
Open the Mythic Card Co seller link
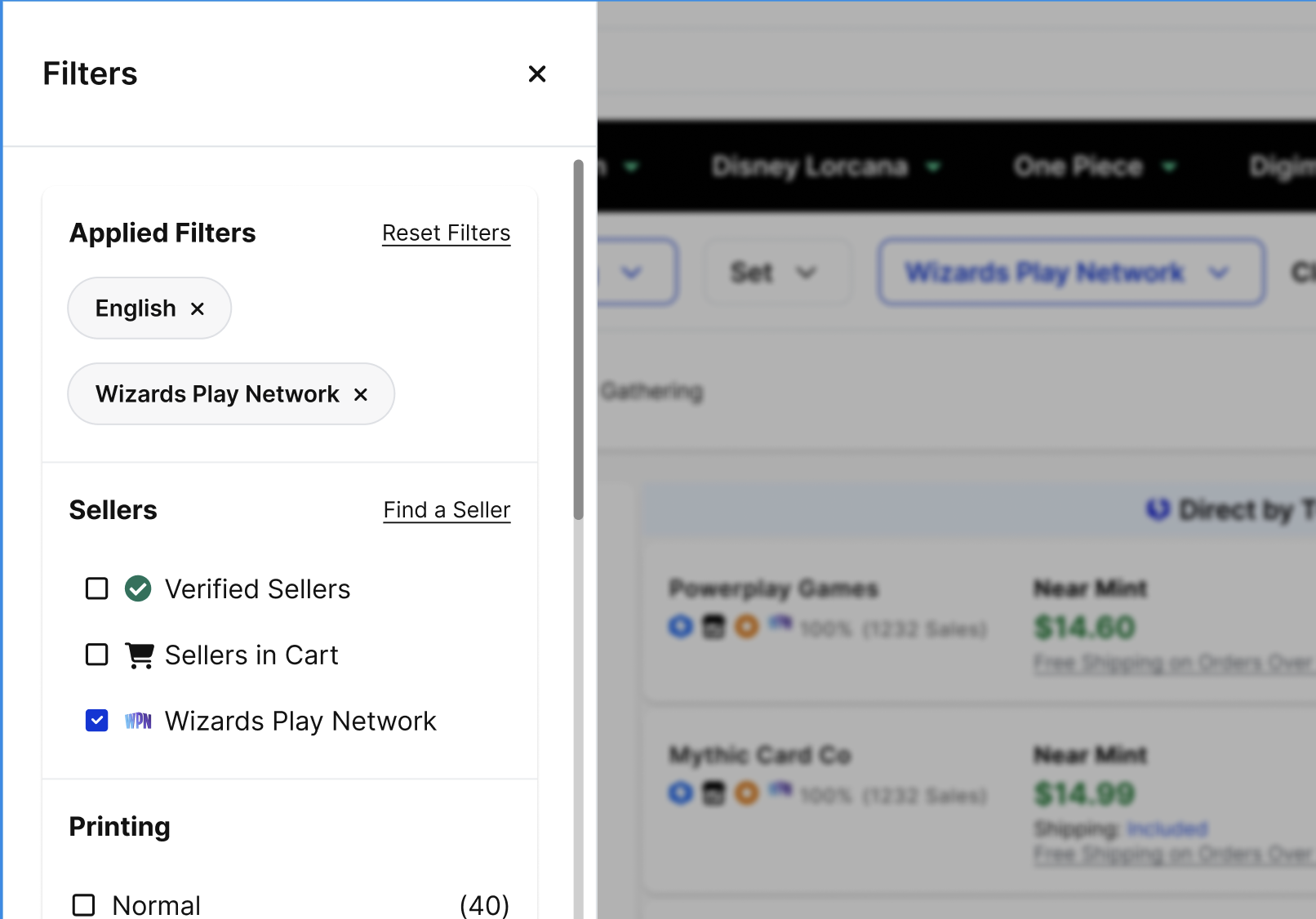(760, 755)
